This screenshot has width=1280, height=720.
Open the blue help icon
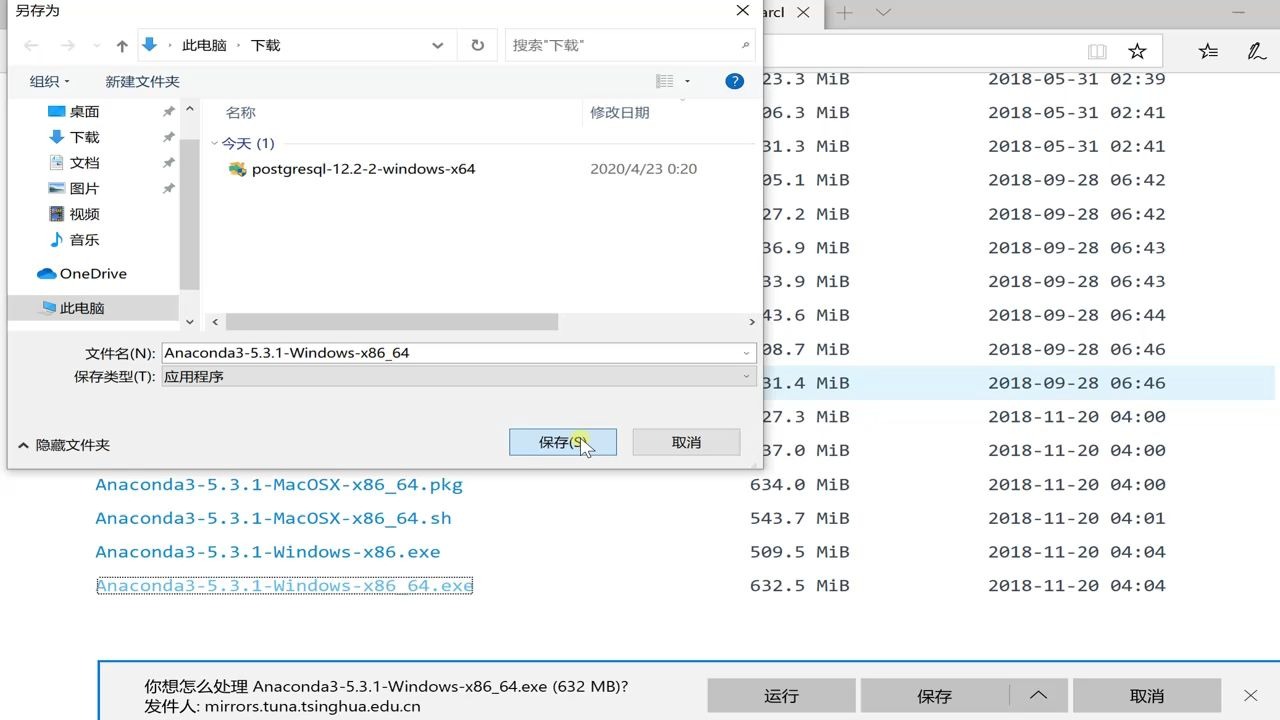735,81
